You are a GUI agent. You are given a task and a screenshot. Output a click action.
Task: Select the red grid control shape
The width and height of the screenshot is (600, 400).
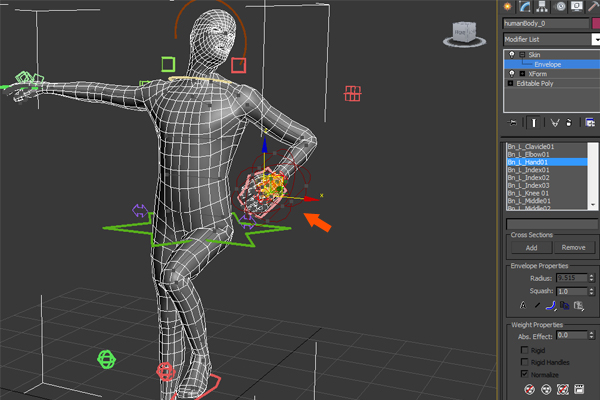pos(352,93)
